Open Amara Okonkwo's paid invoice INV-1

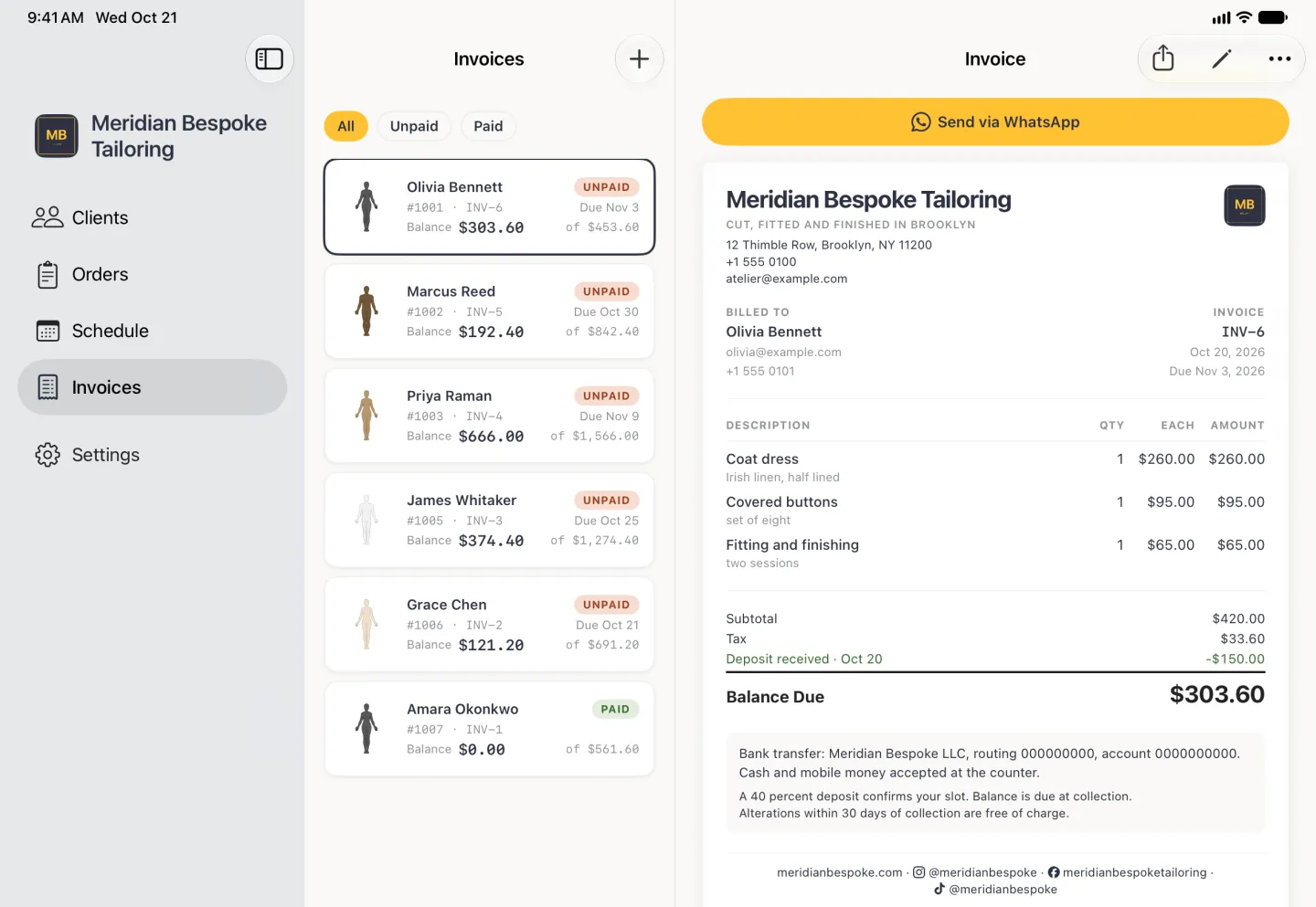[x=490, y=729]
